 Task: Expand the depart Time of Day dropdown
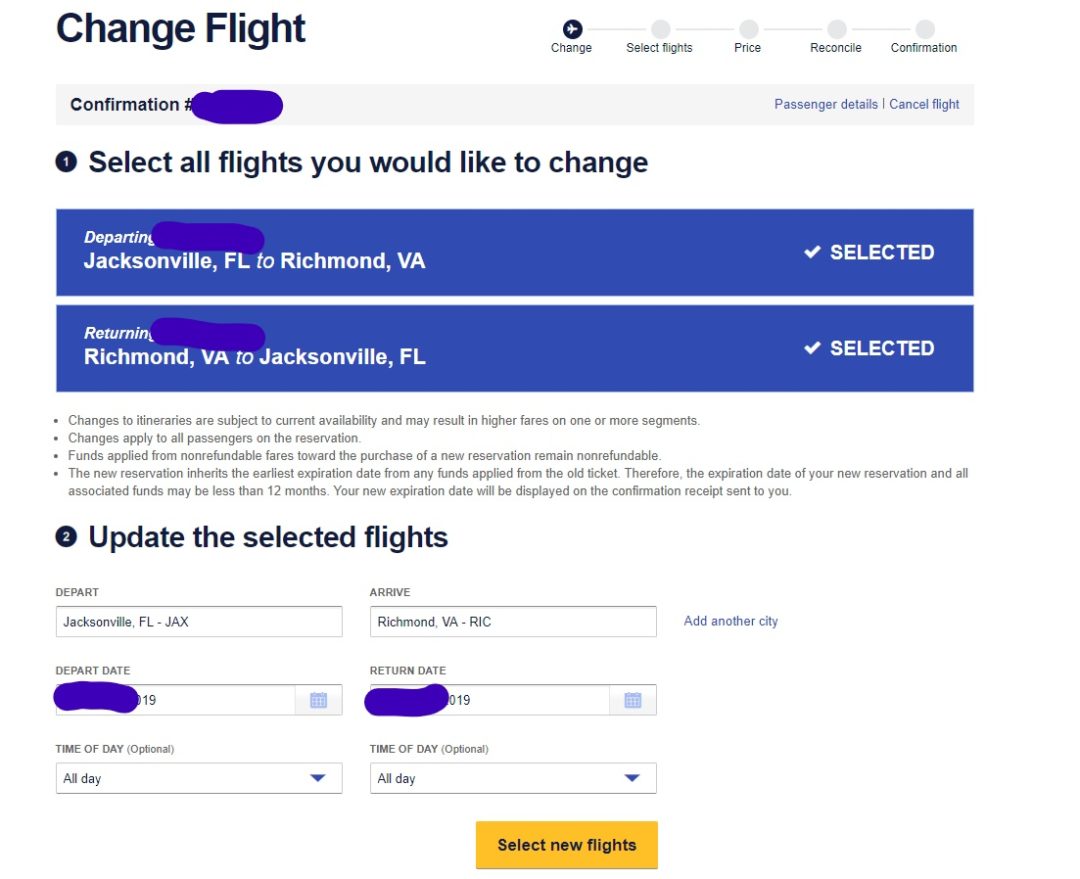198,778
